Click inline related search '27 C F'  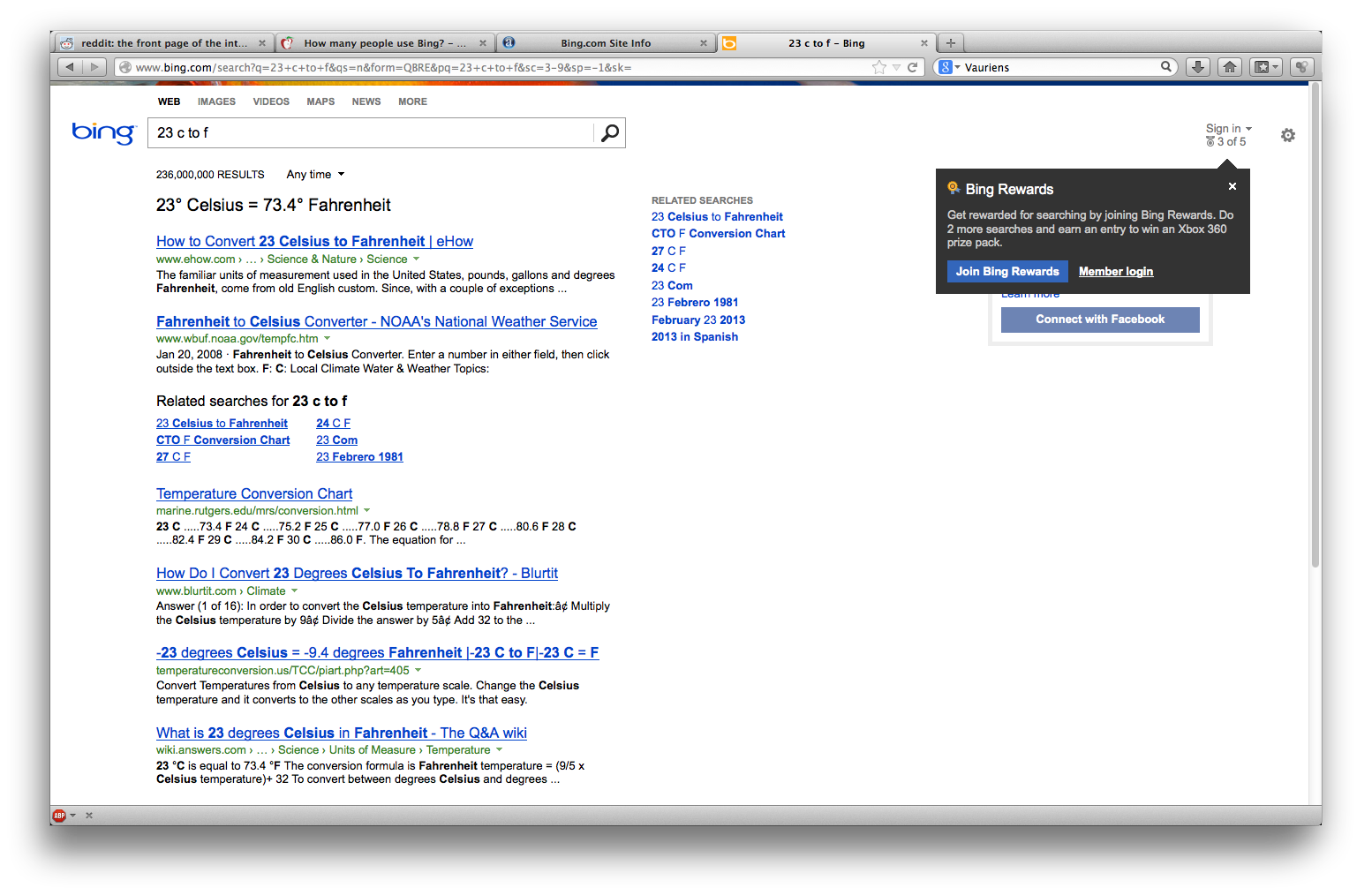[173, 457]
